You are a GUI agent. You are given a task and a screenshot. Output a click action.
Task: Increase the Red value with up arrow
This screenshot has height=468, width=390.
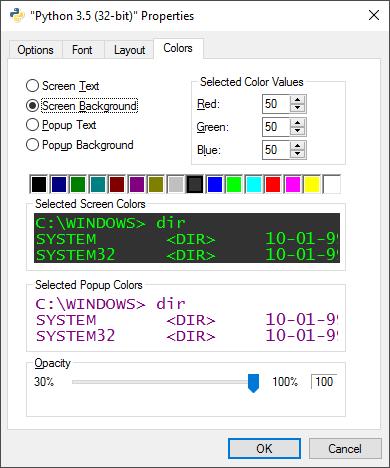(297, 100)
